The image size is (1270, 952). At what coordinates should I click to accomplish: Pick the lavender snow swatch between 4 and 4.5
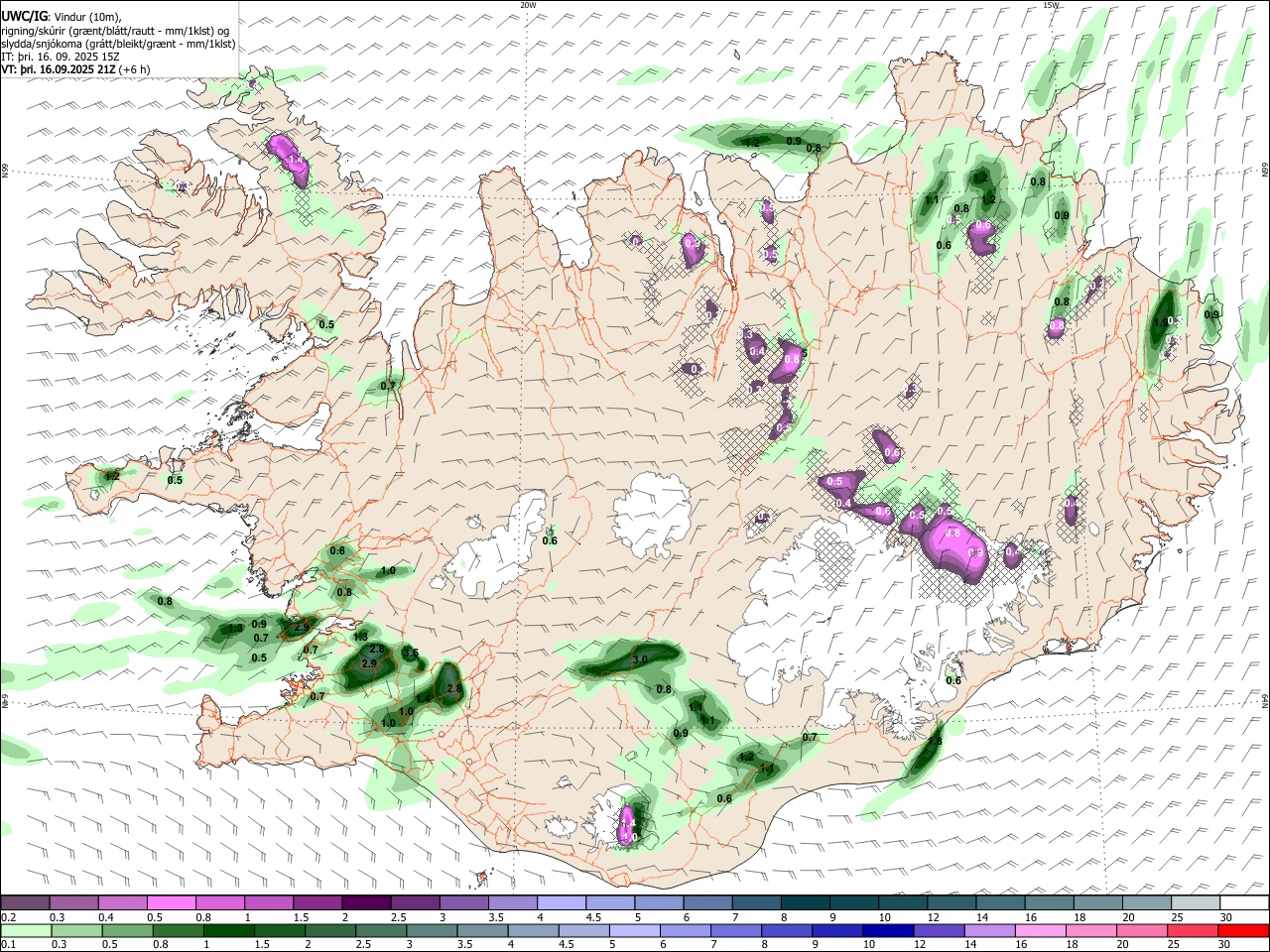point(561,903)
